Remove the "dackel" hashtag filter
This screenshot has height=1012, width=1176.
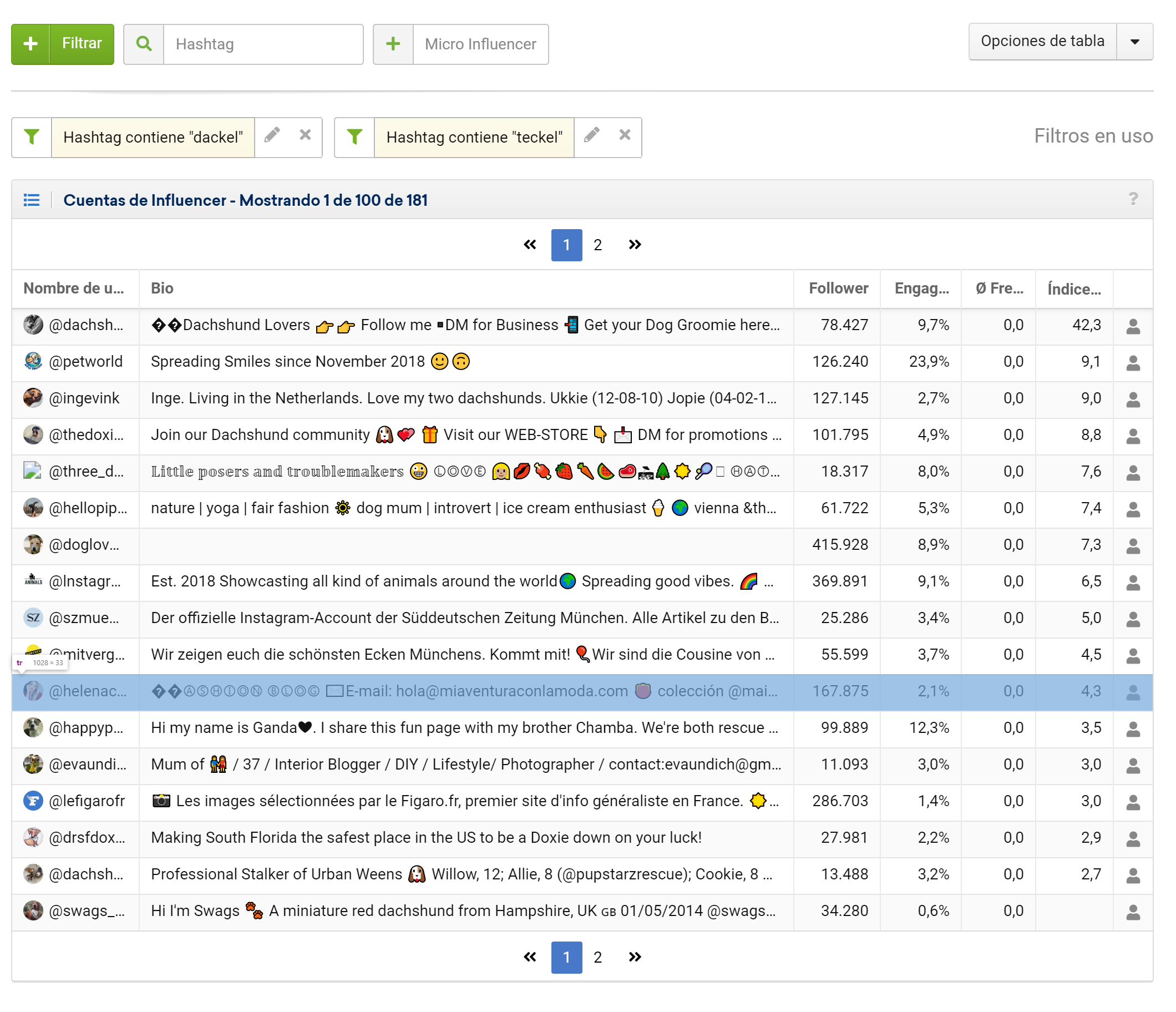[305, 135]
